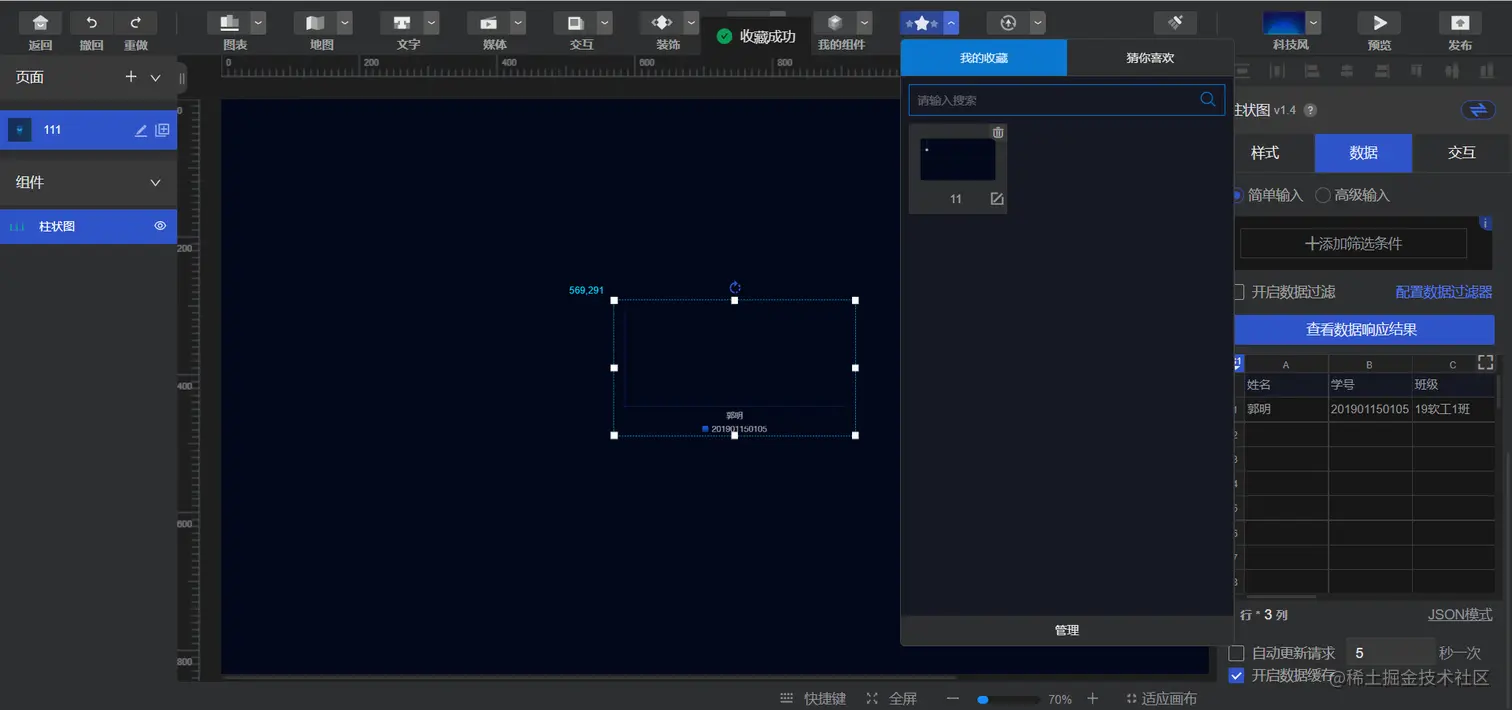The height and width of the screenshot is (710, 1512).
Task: Select the 高级输入 radio option
Action: [x=1323, y=195]
